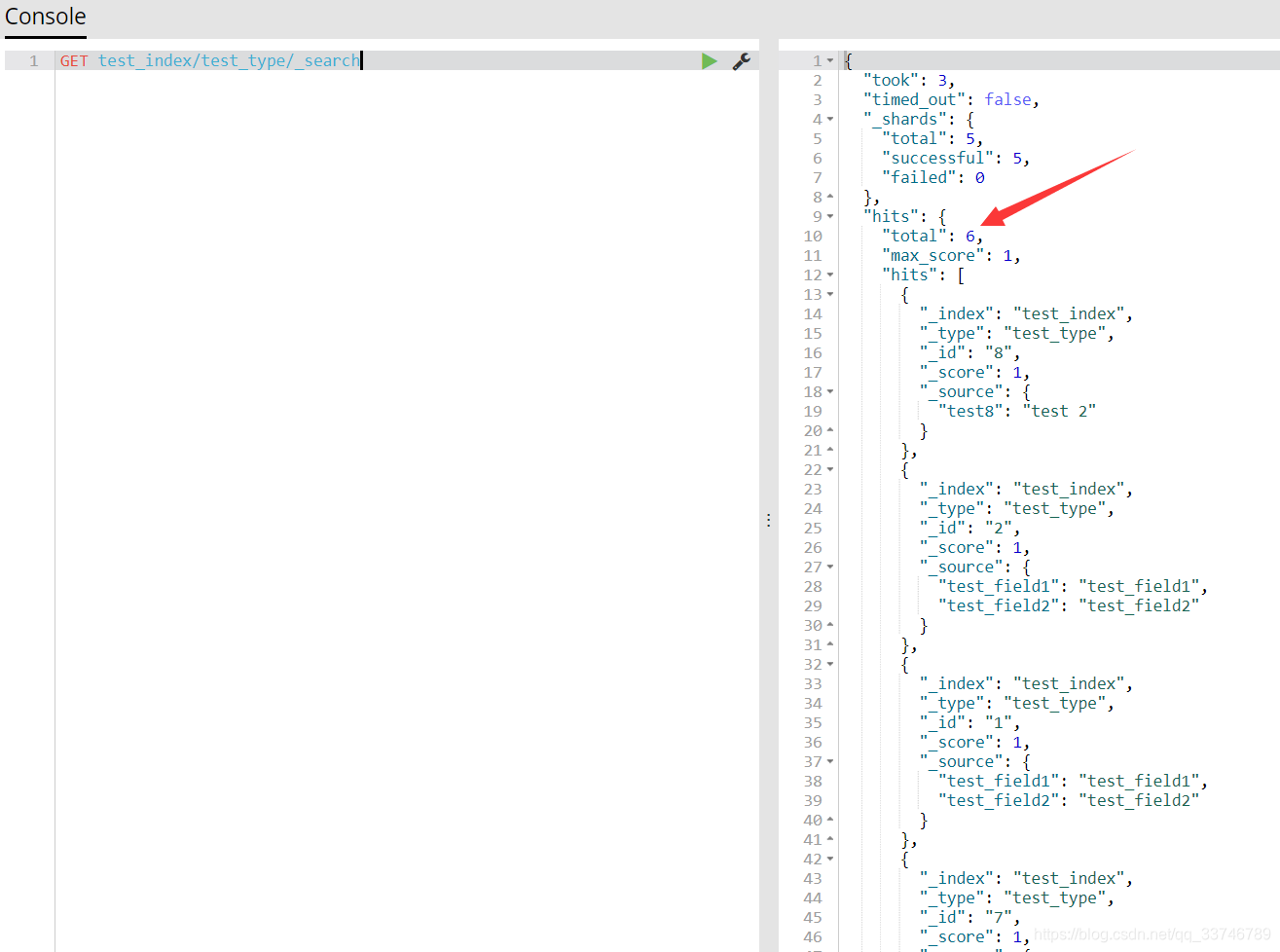Collapse the "_source" fold arrow on line 18
This screenshot has width=1280, height=952.
830,391
